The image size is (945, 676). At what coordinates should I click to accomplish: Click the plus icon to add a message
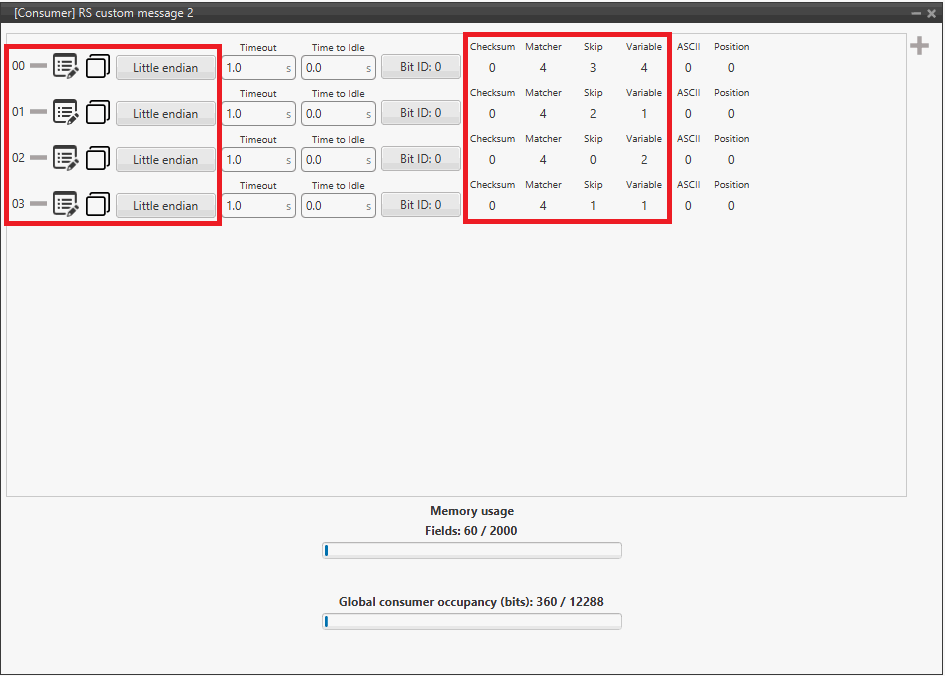pyautogui.click(x=918, y=46)
